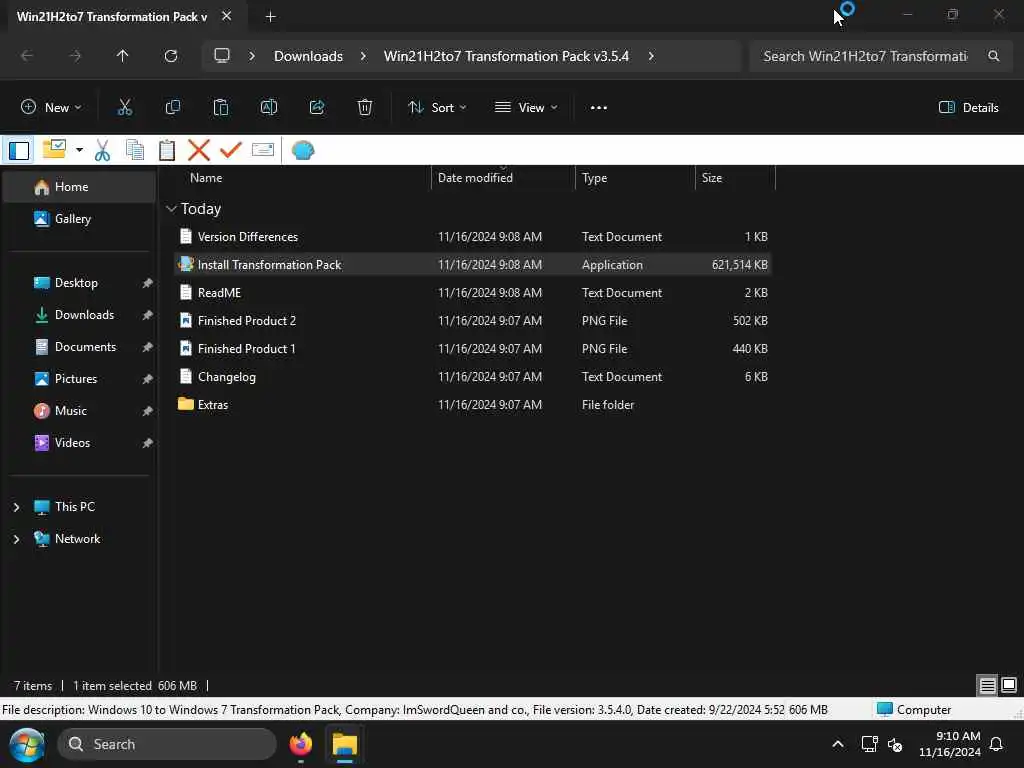This screenshot has height=768, width=1024.
Task: Expand chevron before Downloads in address bar
Action: click(252, 56)
